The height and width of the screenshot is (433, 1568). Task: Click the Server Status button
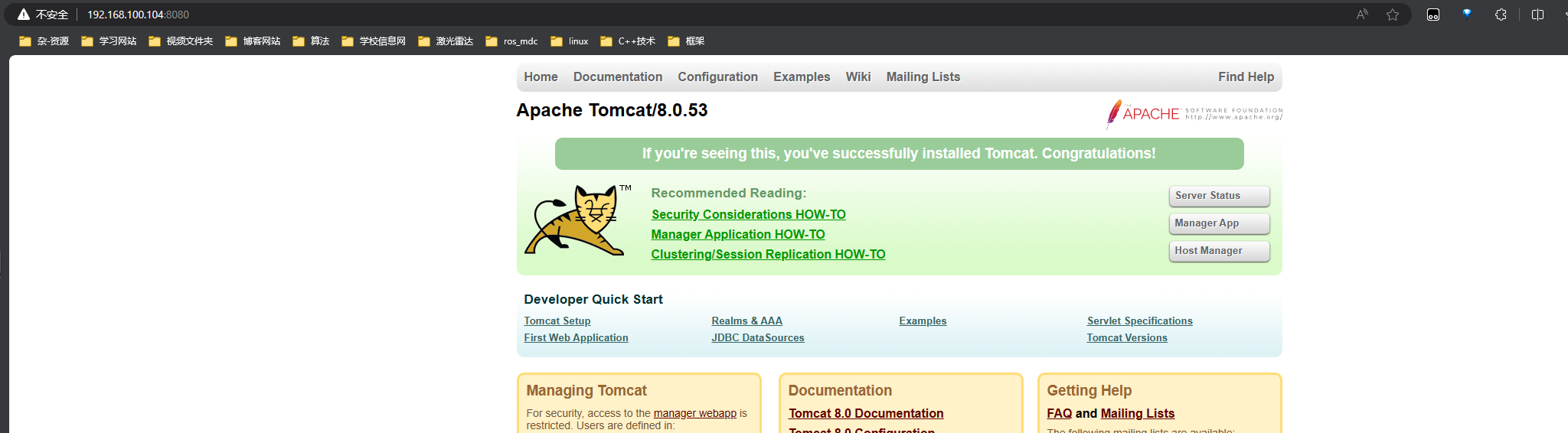[x=1219, y=196]
